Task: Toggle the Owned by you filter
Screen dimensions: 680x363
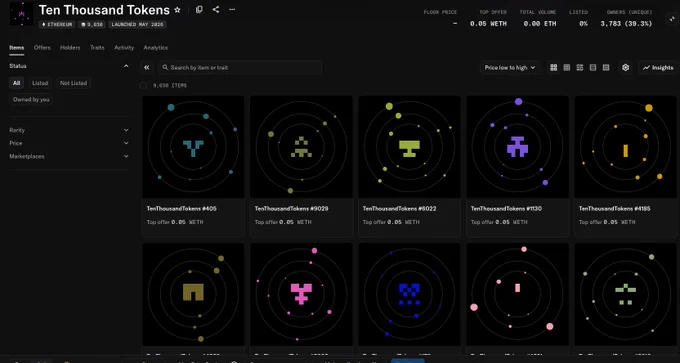Action: coord(31,100)
